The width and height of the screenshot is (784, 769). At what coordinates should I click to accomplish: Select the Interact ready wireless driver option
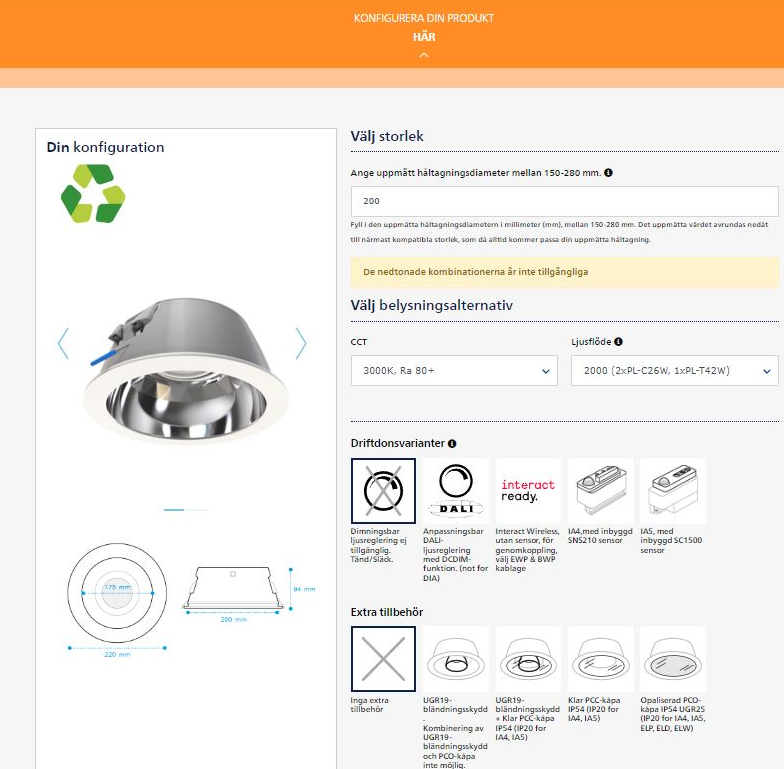click(x=528, y=491)
